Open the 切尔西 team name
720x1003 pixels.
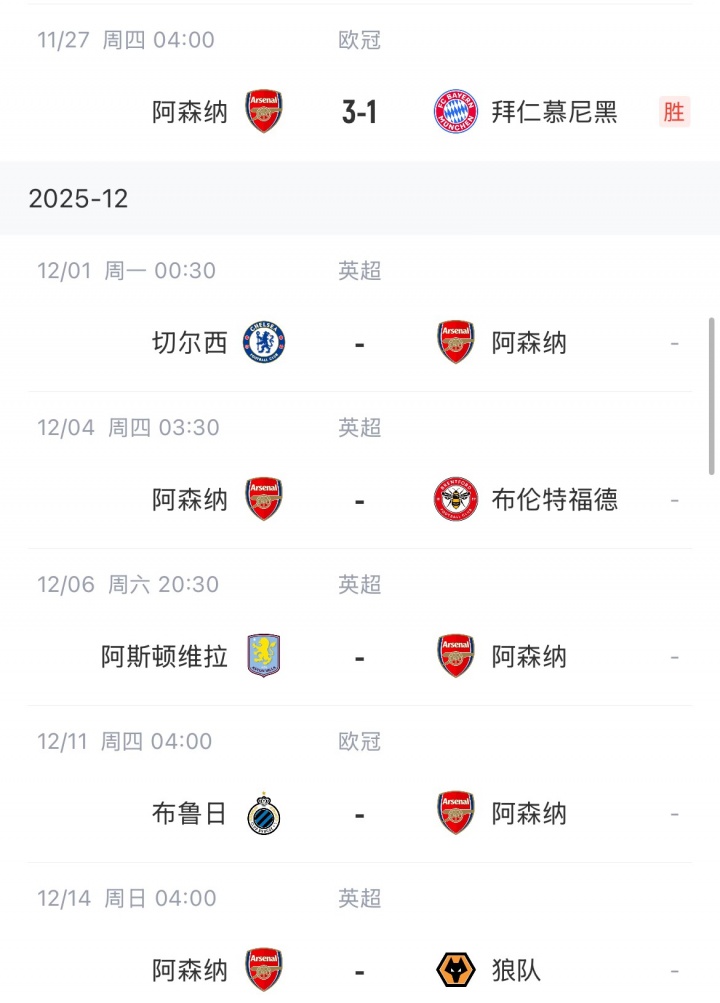coord(190,343)
